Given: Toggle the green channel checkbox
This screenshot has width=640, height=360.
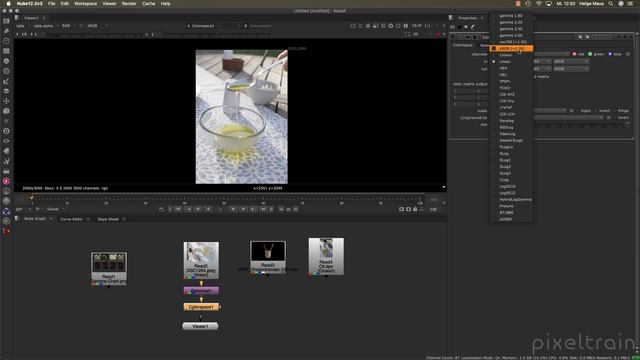Looking at the screenshot, I should (x=590, y=54).
